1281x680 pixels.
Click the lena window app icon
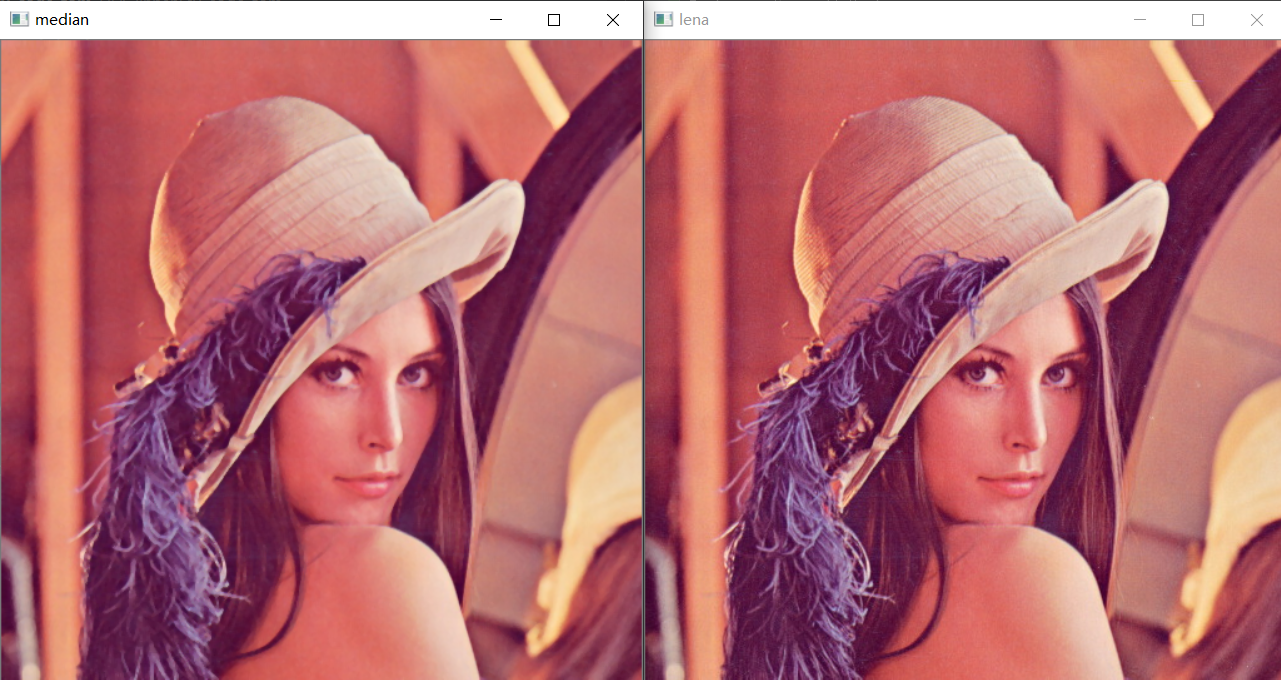point(663,19)
